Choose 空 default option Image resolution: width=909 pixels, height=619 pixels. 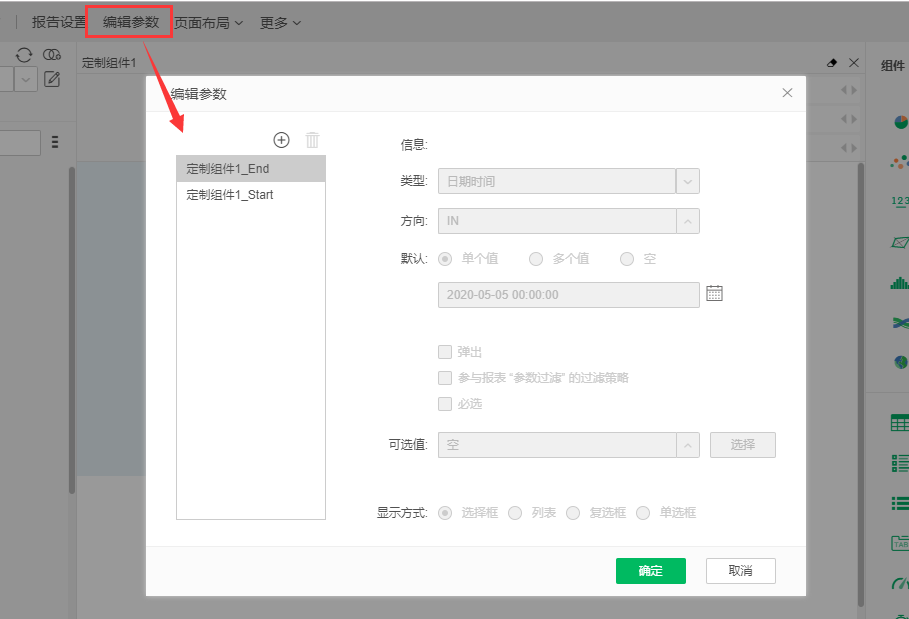click(x=627, y=258)
